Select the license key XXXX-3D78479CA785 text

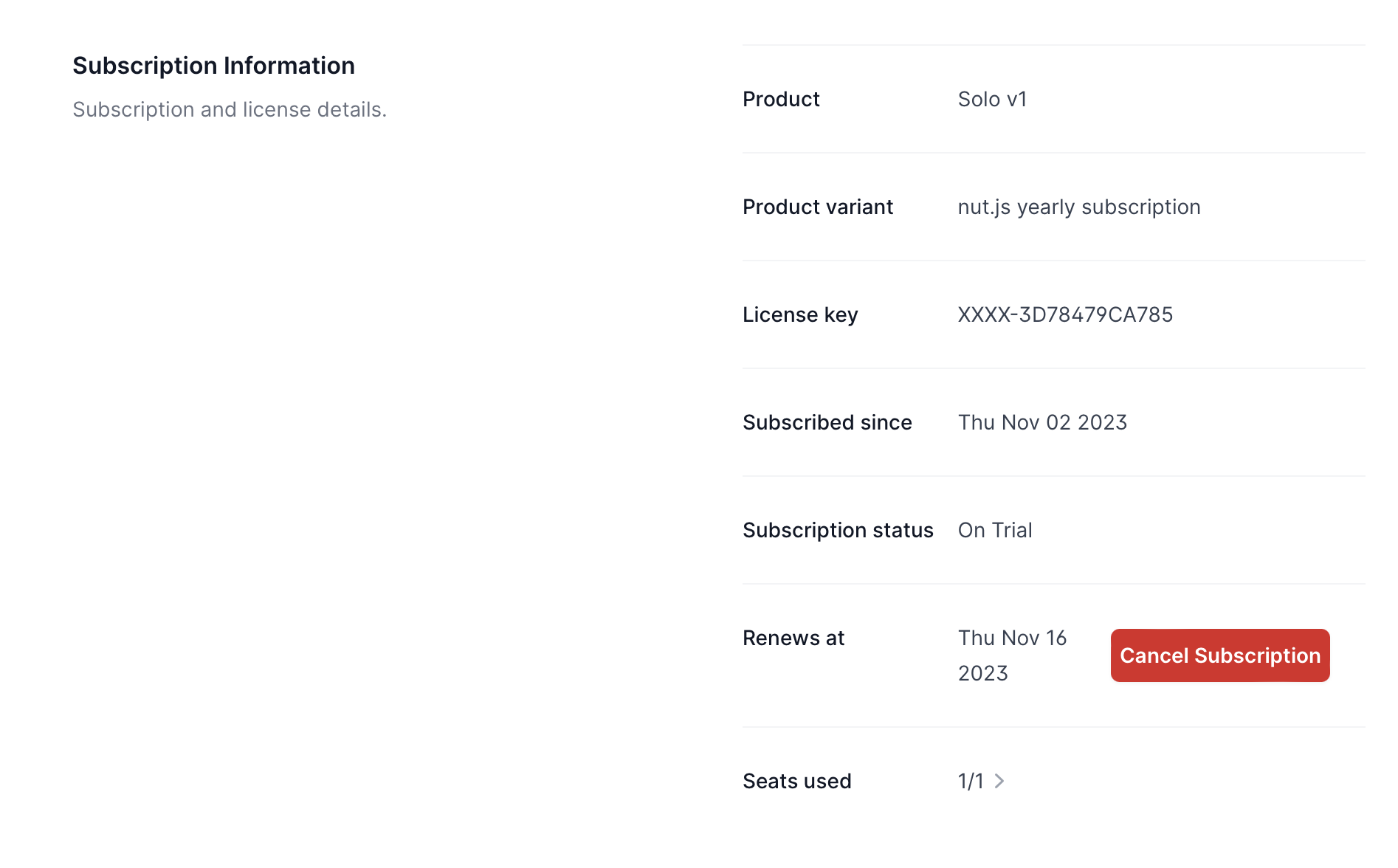tap(1065, 314)
